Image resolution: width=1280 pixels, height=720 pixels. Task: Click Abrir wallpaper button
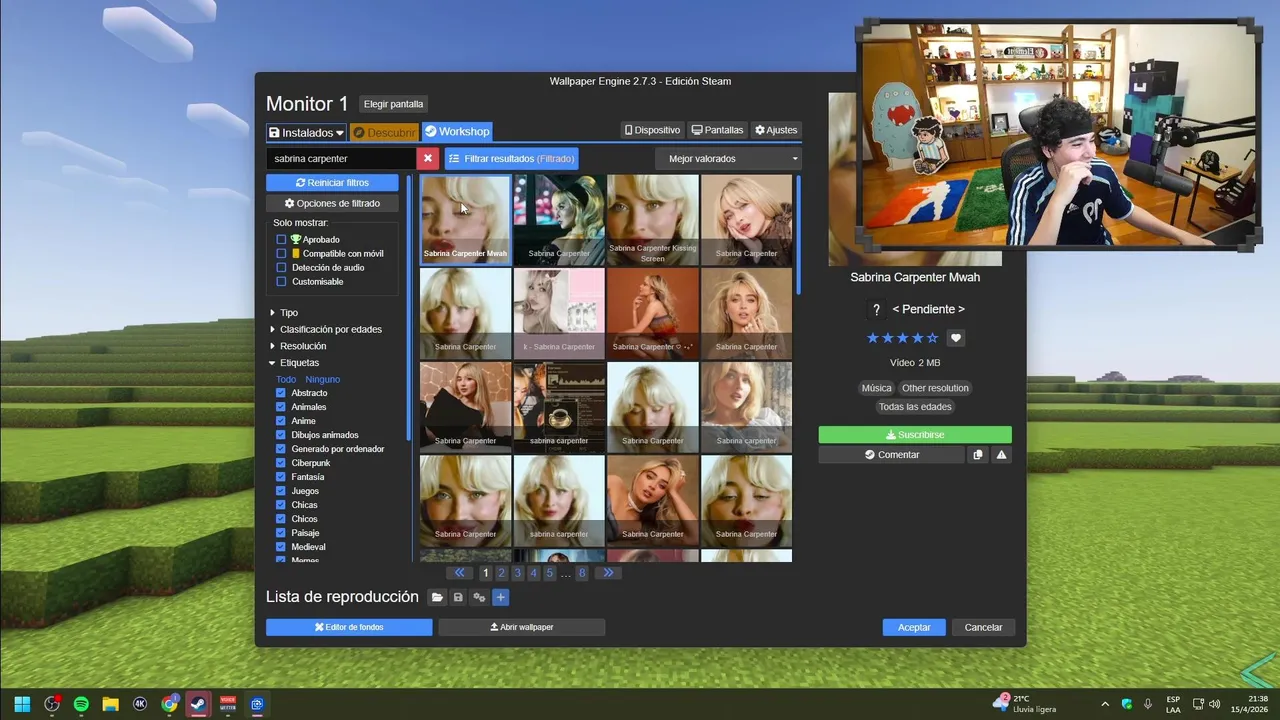coord(521,627)
